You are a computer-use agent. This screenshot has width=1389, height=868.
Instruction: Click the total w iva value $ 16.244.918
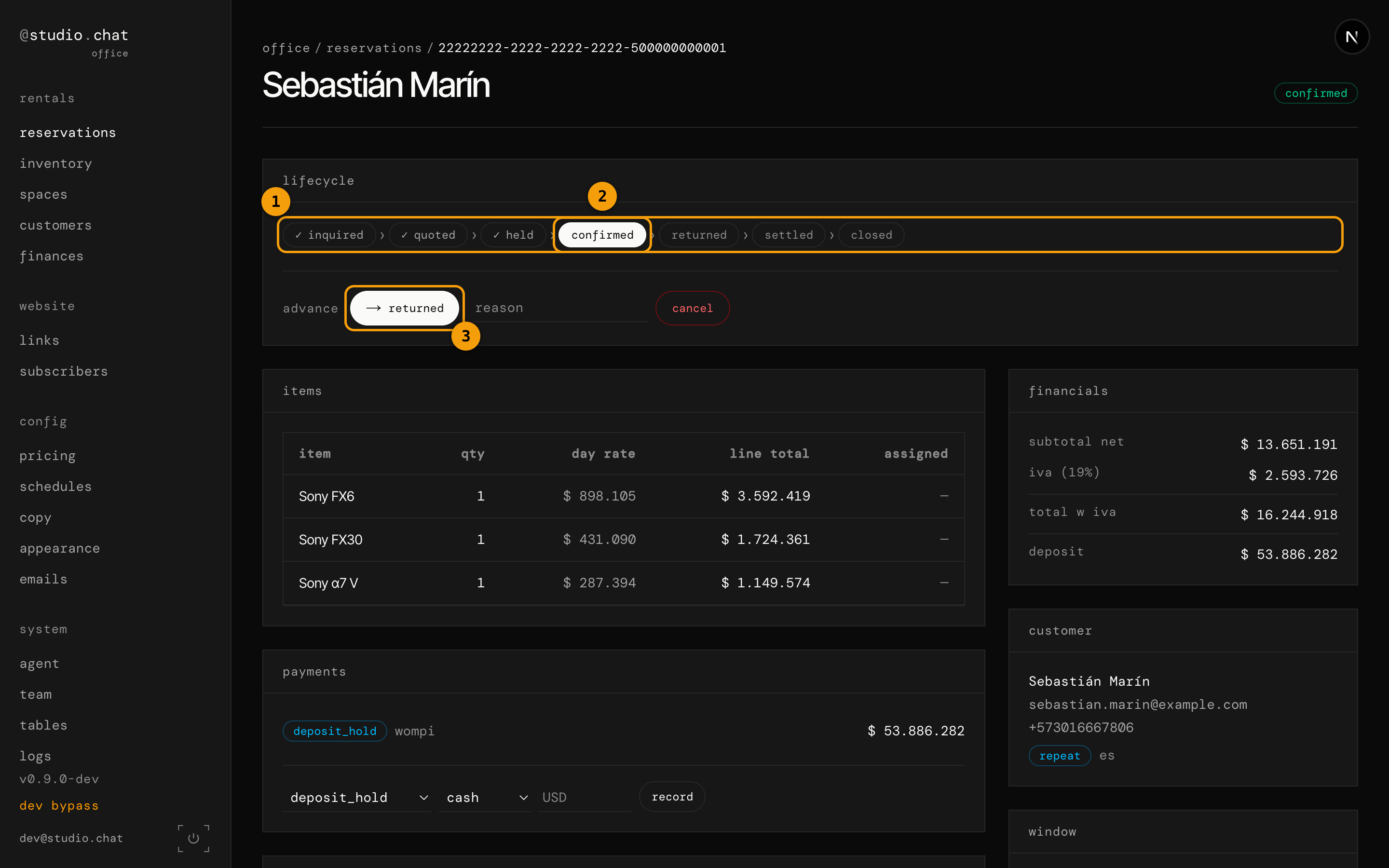1289,515
